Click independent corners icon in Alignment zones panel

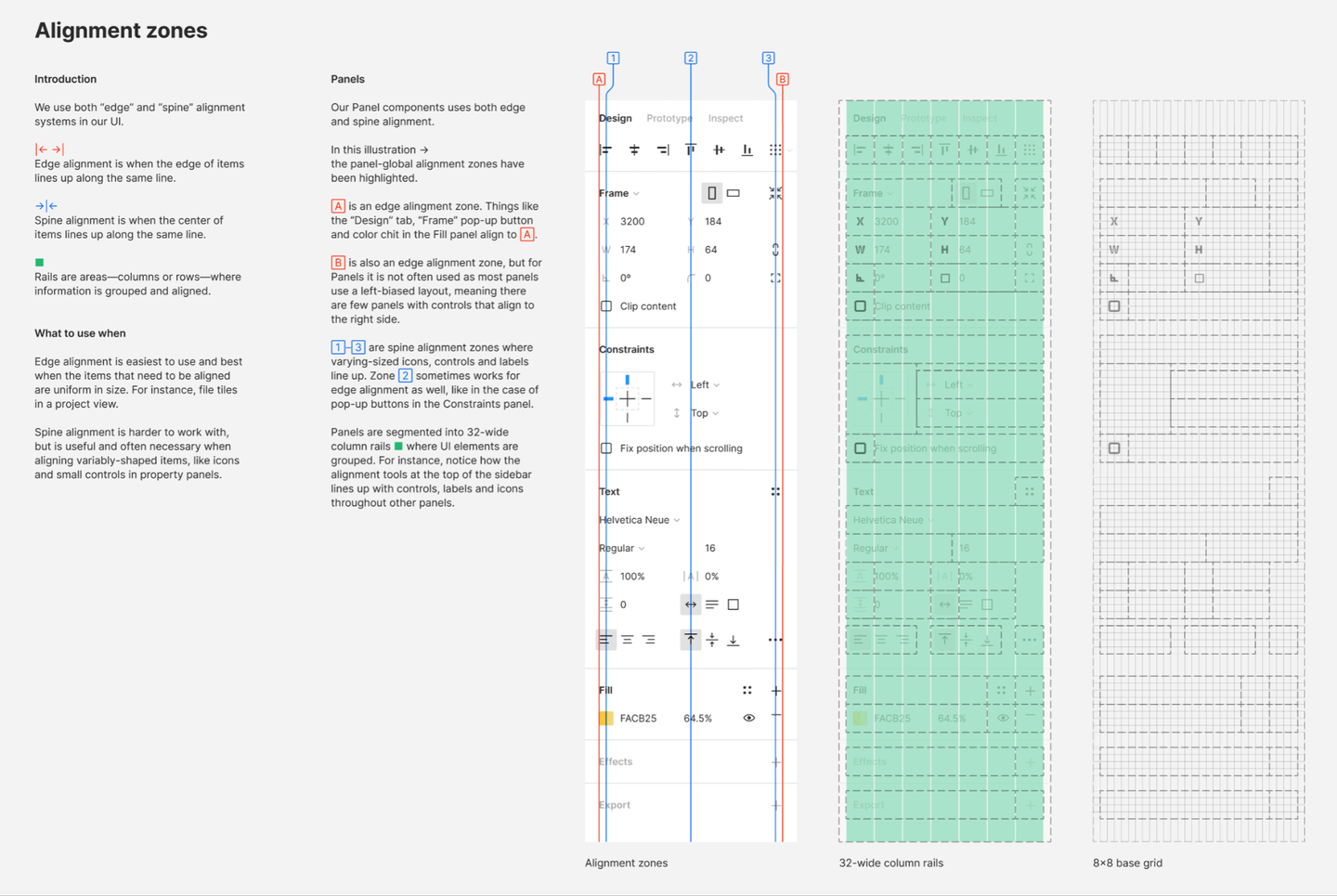coord(775,278)
